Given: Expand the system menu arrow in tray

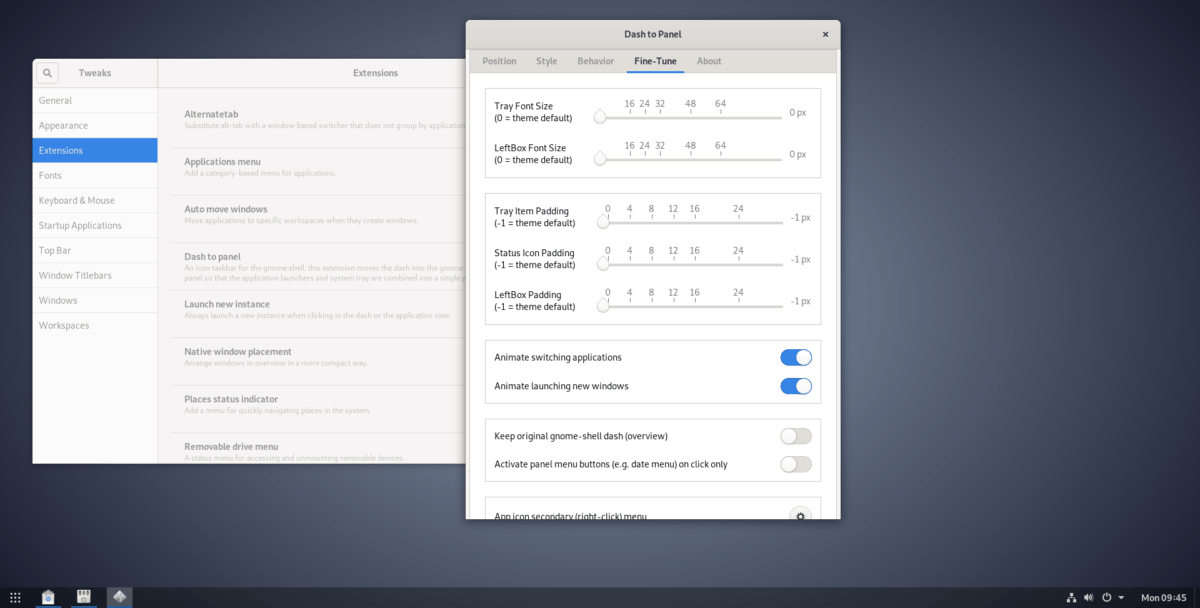Looking at the screenshot, I should pyautogui.click(x=1121, y=597).
